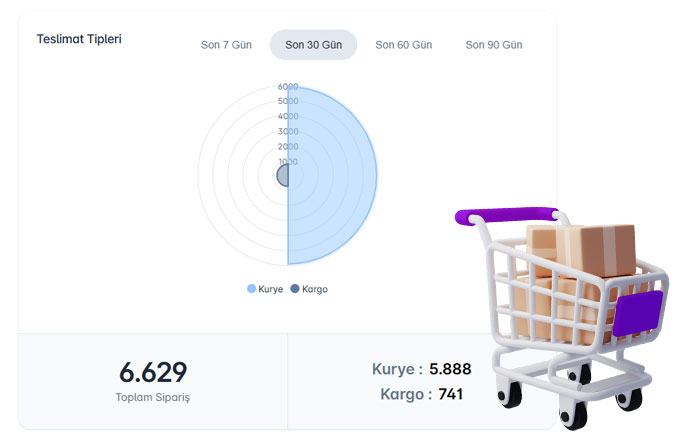Click the 6.629 total orders number
This screenshot has width=685, height=440.
pyautogui.click(x=153, y=372)
